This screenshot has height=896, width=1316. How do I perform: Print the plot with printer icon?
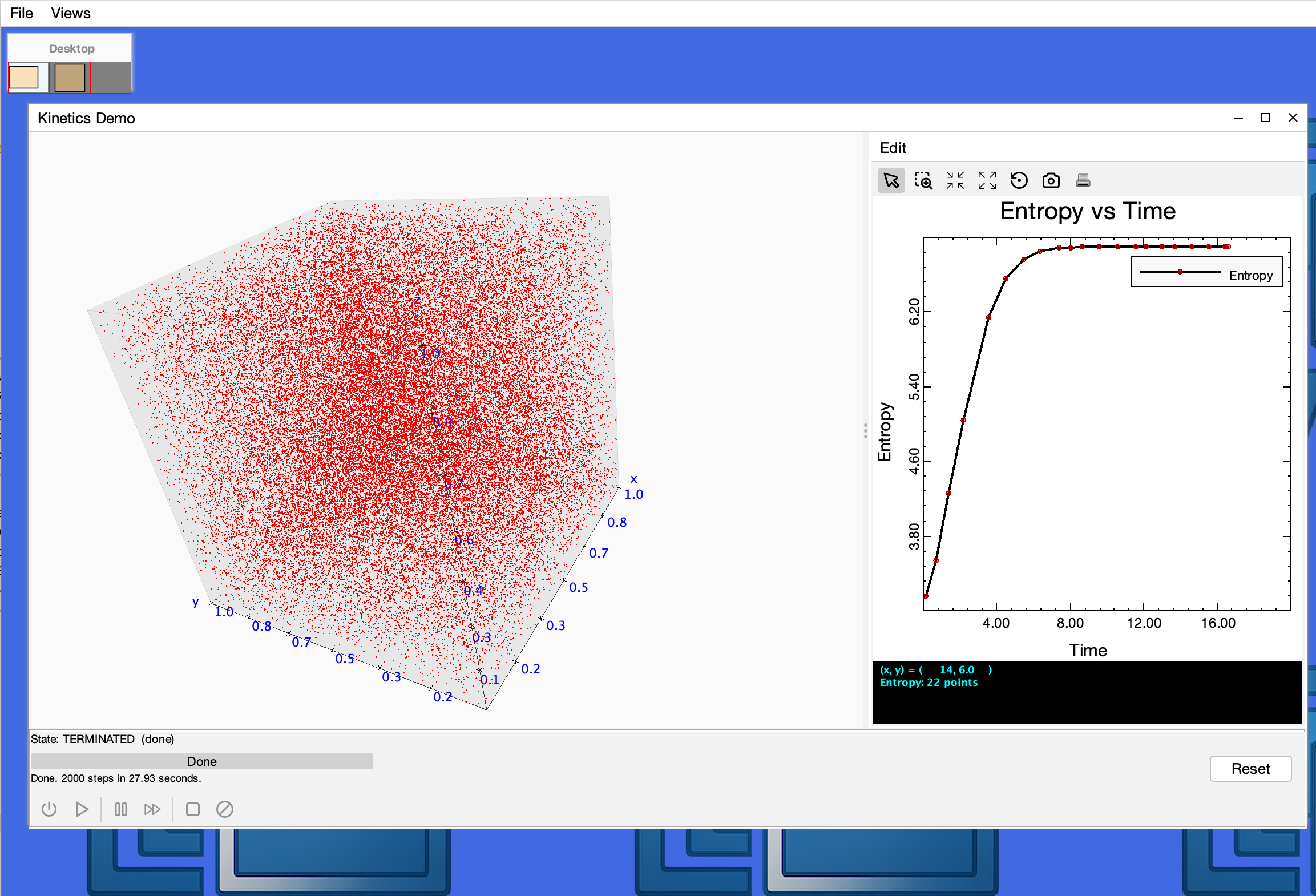tap(1083, 181)
